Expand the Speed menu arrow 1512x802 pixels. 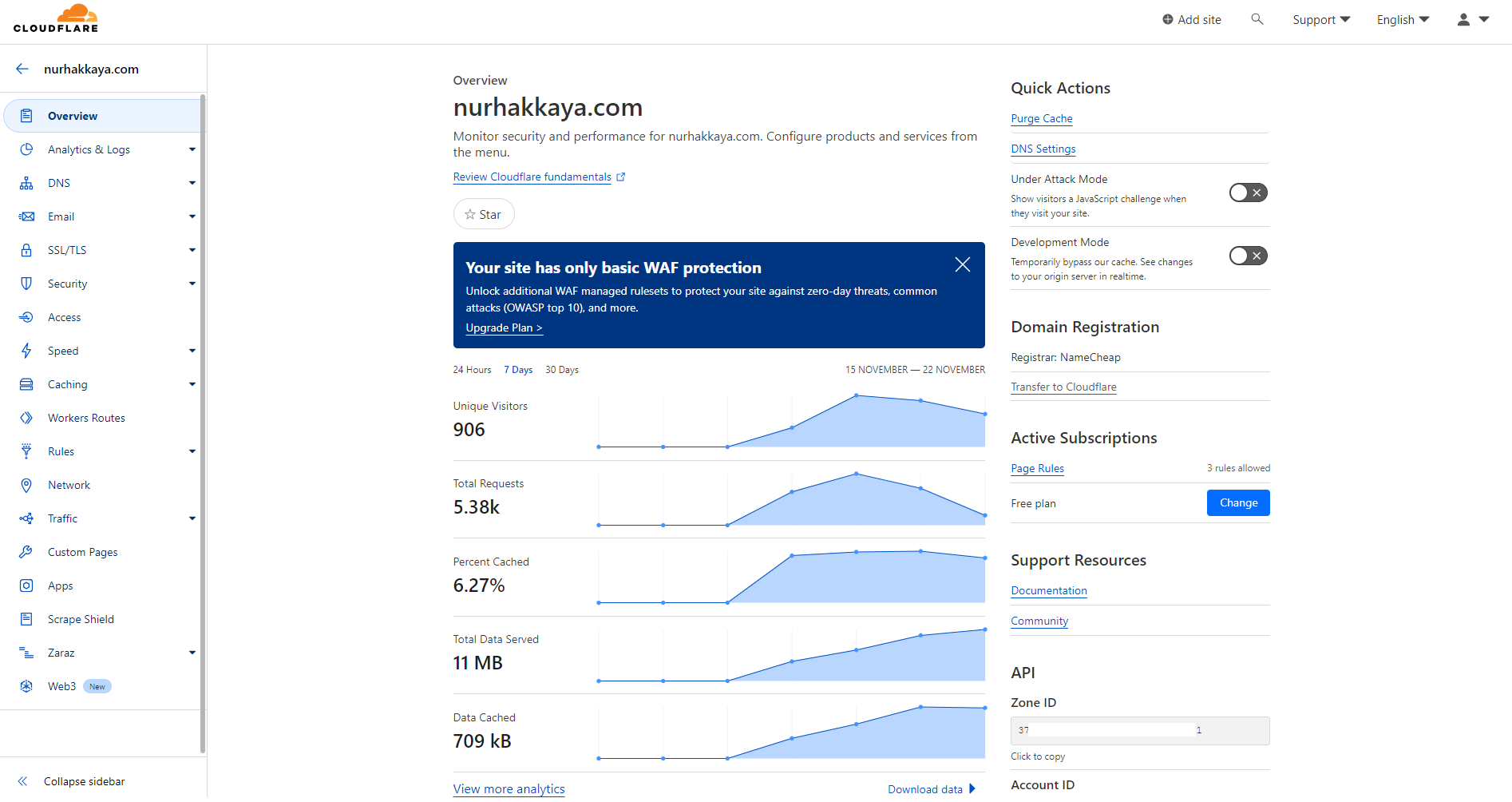(192, 351)
